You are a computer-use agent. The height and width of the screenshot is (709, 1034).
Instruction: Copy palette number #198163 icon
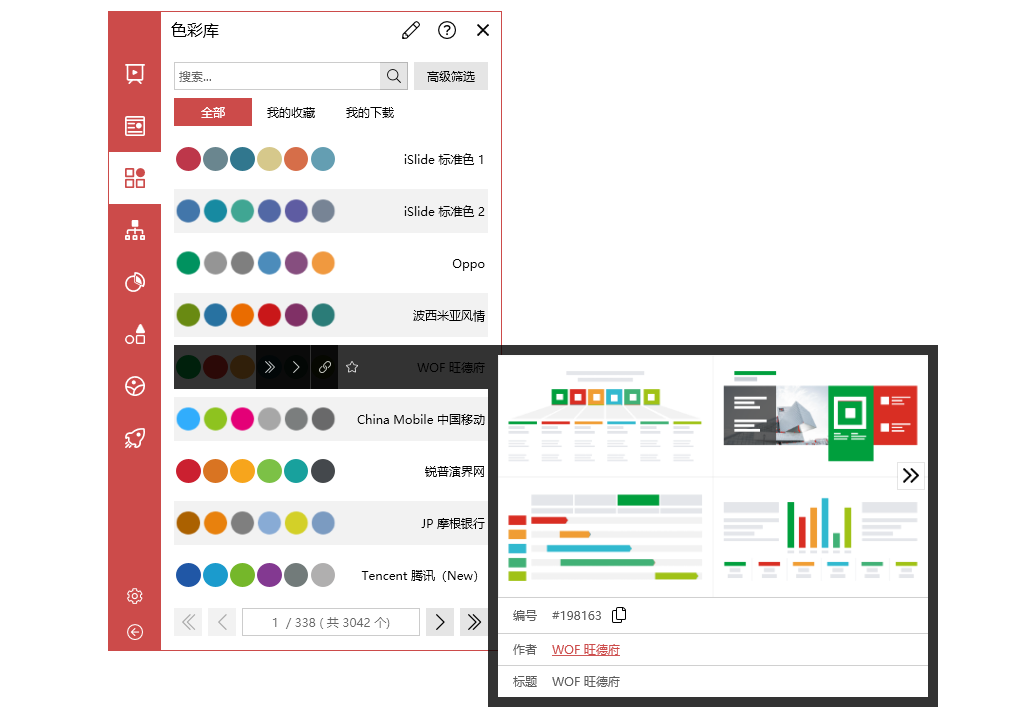tap(619, 615)
